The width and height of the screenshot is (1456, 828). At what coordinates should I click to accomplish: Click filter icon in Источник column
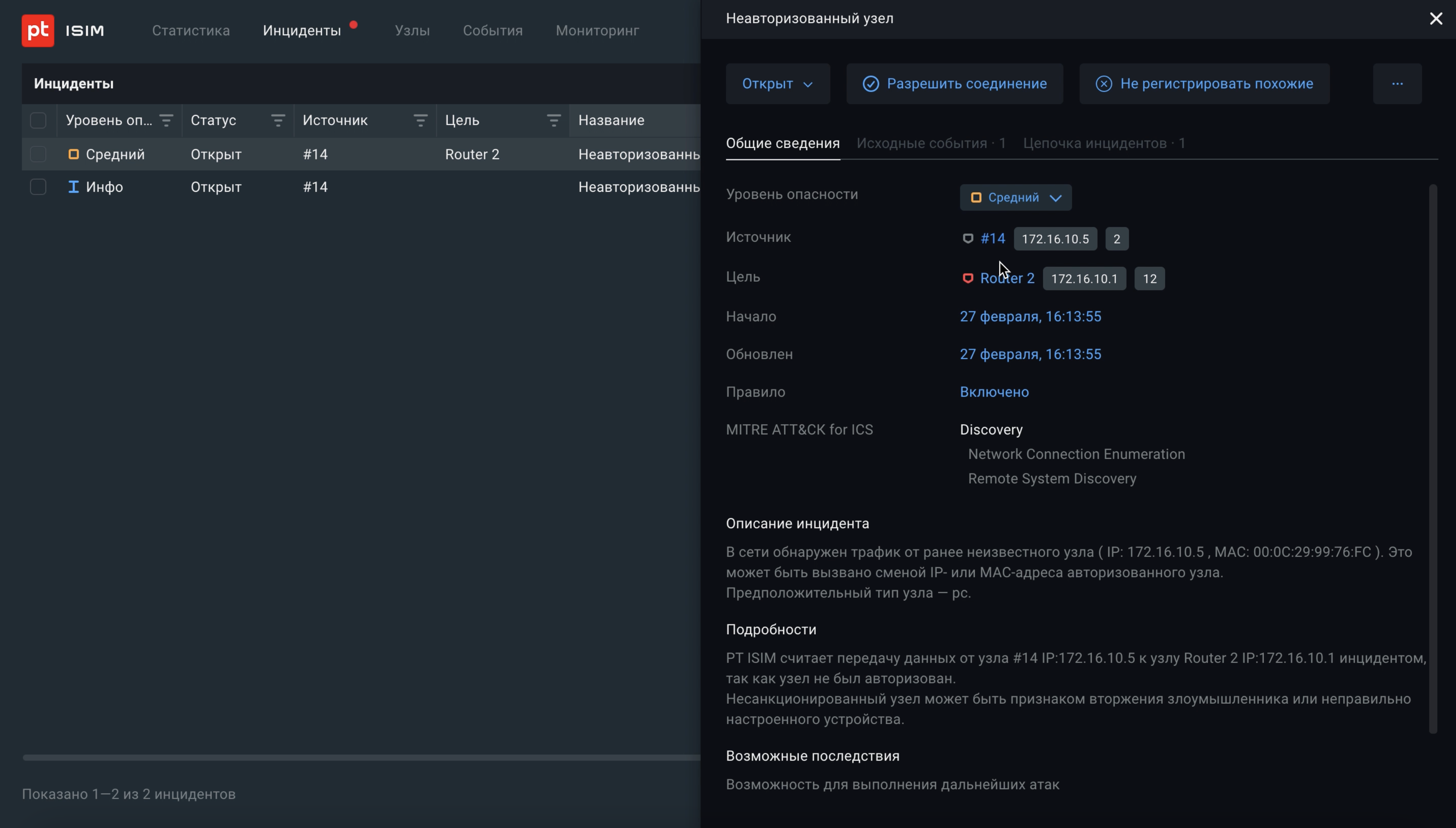click(421, 120)
